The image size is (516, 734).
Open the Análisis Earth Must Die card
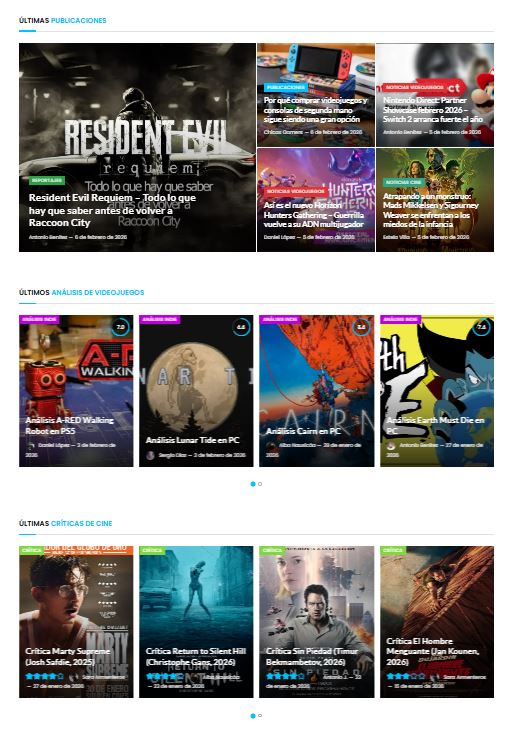click(x=437, y=391)
